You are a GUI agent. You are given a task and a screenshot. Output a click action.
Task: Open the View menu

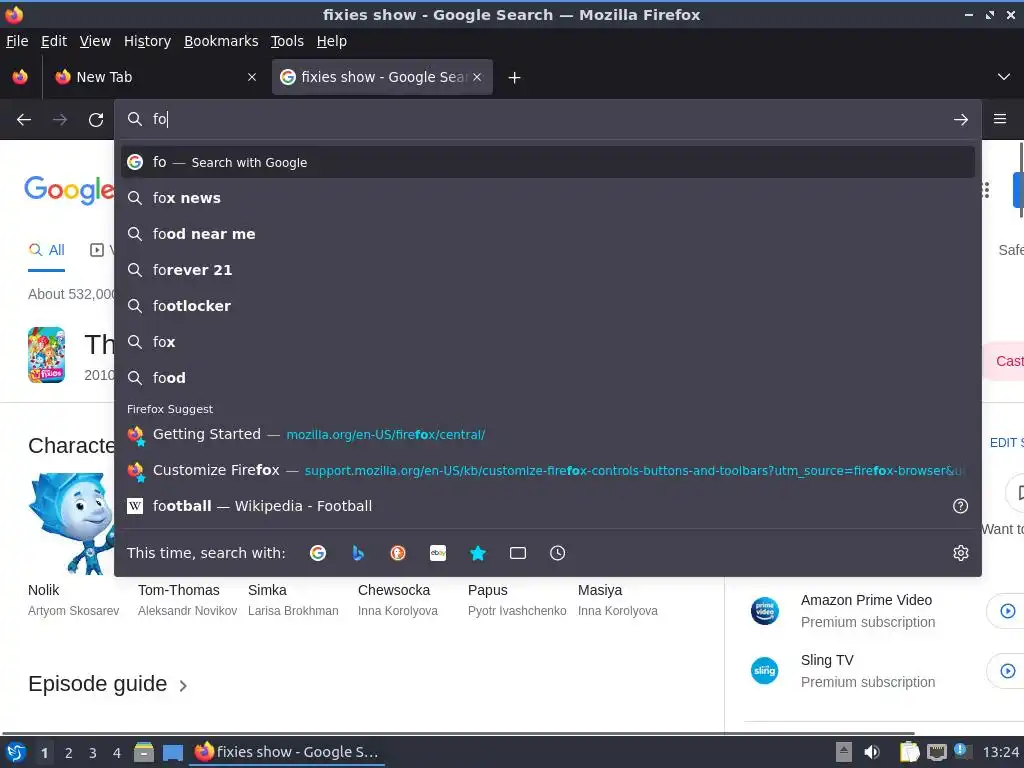click(95, 41)
